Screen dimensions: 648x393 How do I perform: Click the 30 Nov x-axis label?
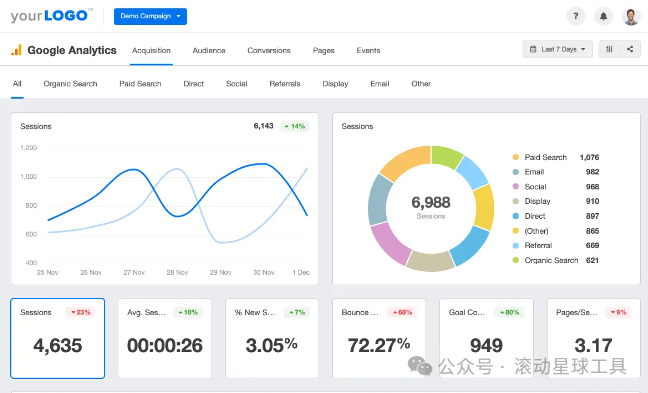tap(264, 273)
